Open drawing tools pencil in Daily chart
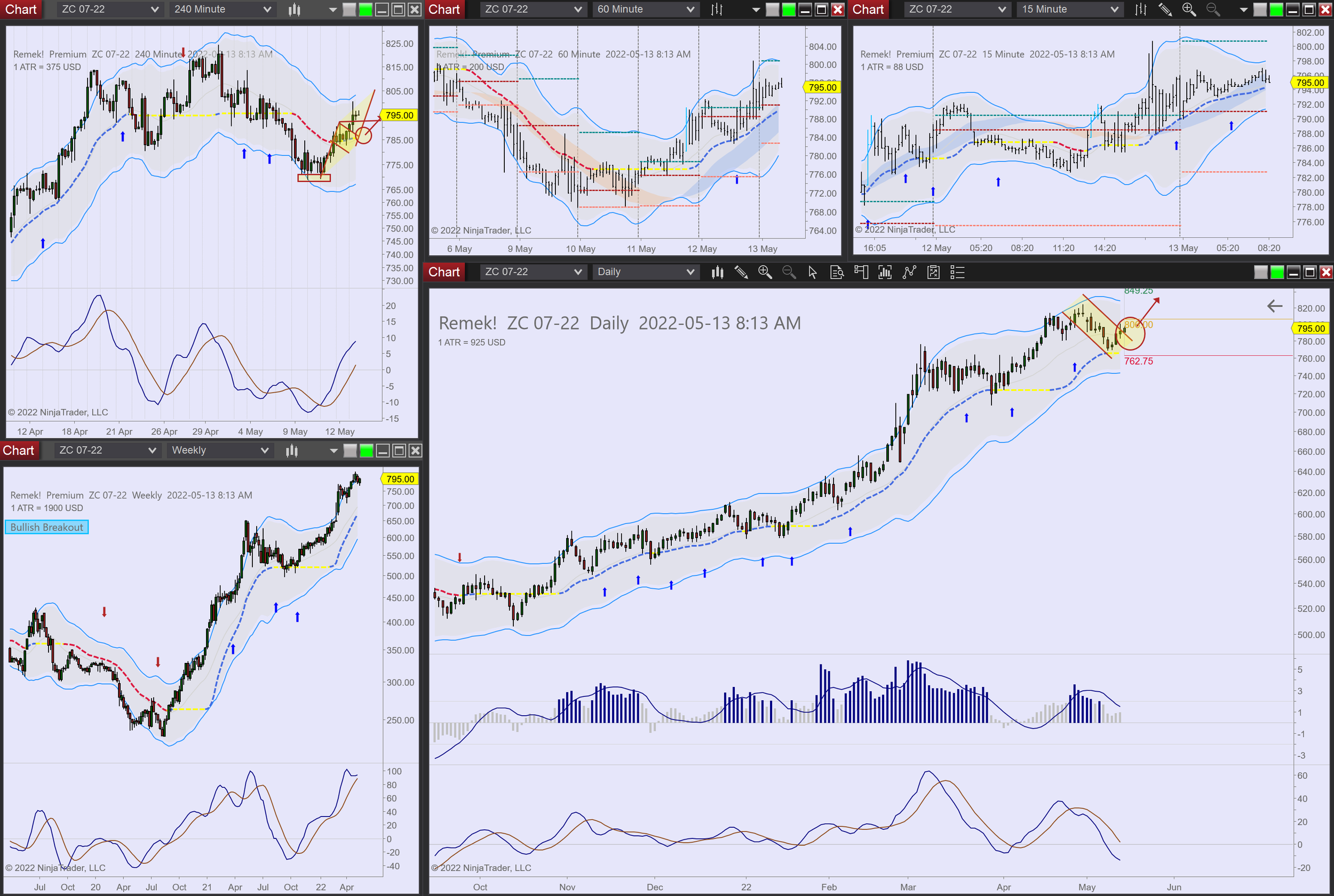This screenshot has width=1334, height=896. pyautogui.click(x=741, y=272)
